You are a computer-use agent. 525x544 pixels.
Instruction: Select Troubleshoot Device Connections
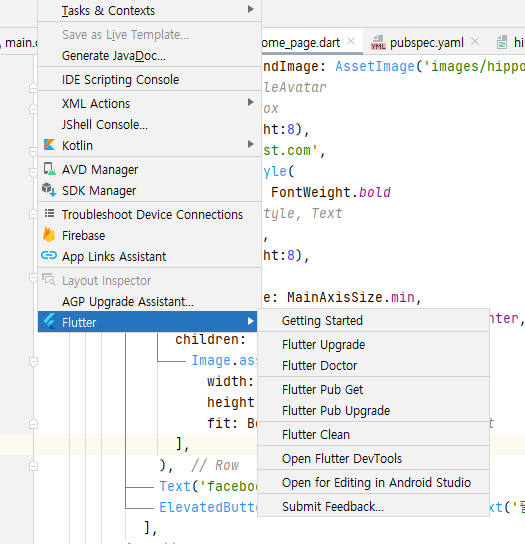(x=150, y=214)
